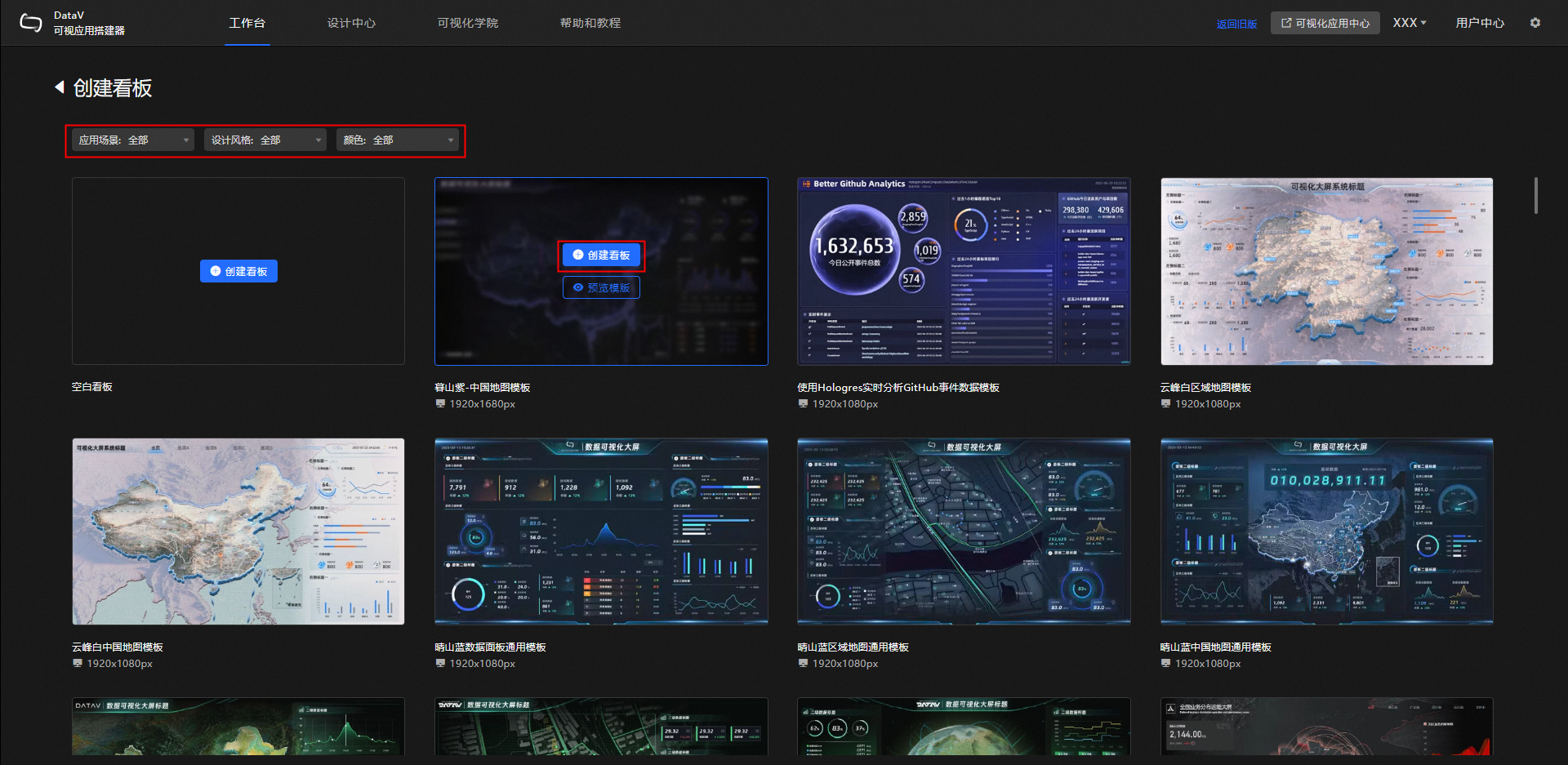Click 创建看板 on the blank board card

[238, 271]
